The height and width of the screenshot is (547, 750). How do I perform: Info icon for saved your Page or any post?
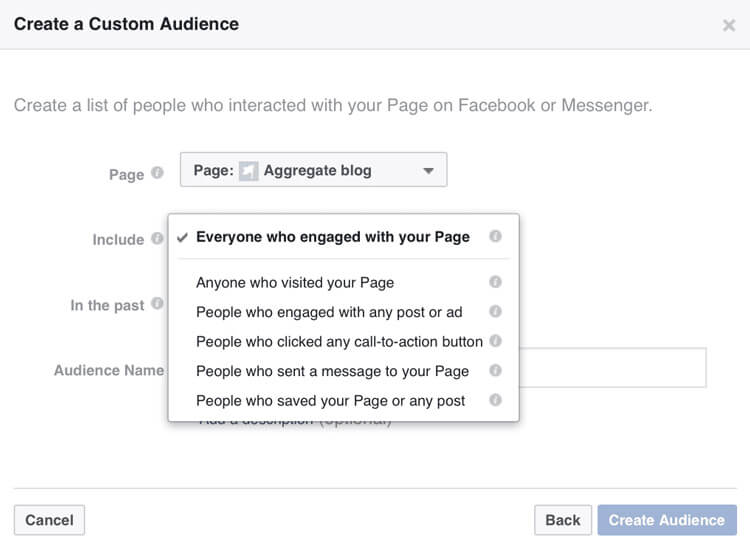[x=496, y=400]
